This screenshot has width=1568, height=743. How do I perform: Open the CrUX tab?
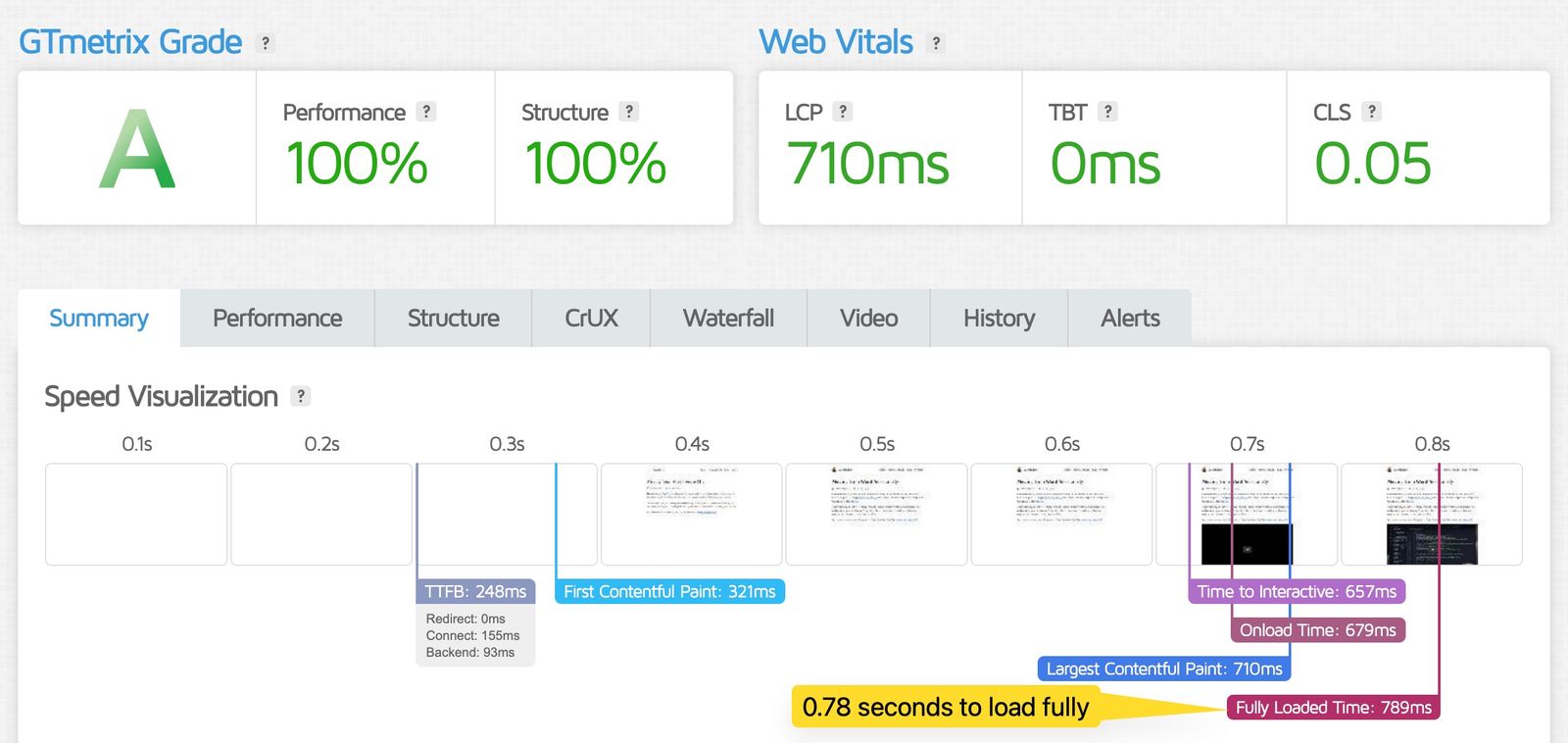(591, 318)
